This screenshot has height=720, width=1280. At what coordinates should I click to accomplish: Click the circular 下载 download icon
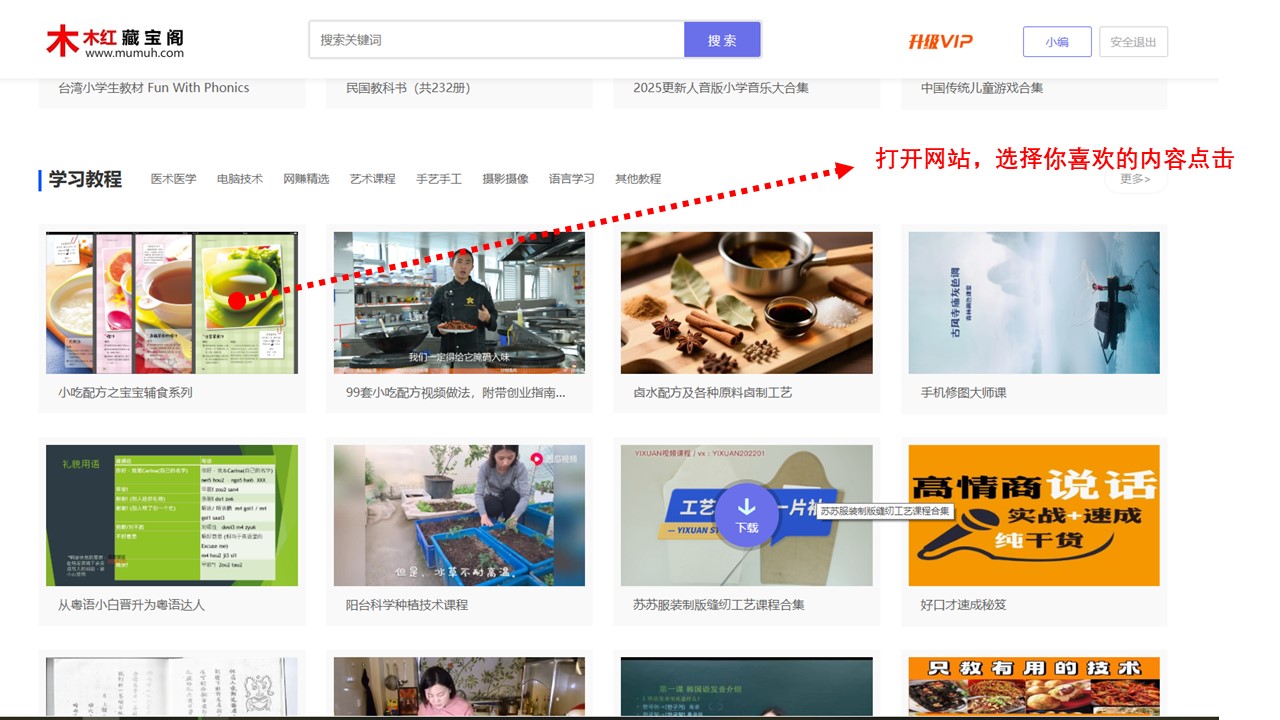click(746, 514)
